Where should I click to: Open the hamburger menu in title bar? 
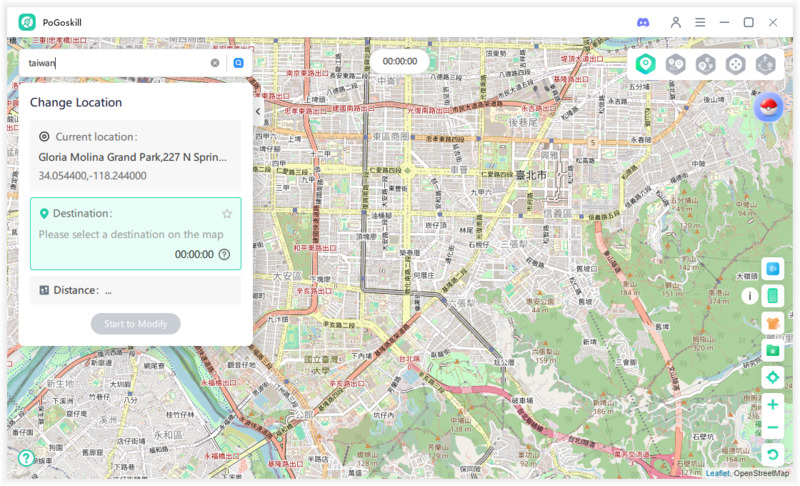pyautogui.click(x=700, y=22)
